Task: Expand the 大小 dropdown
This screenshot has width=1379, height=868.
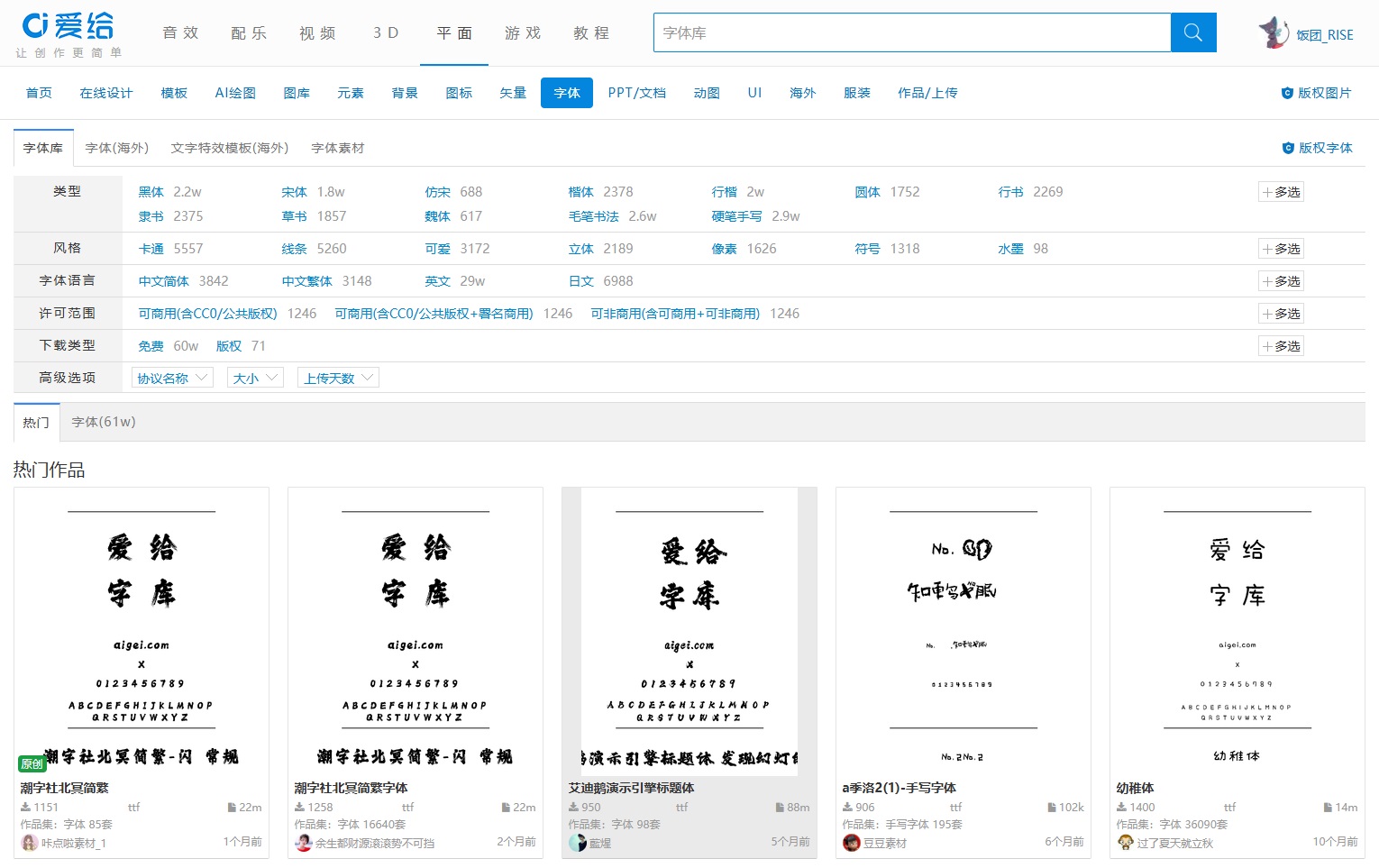Action: point(255,379)
